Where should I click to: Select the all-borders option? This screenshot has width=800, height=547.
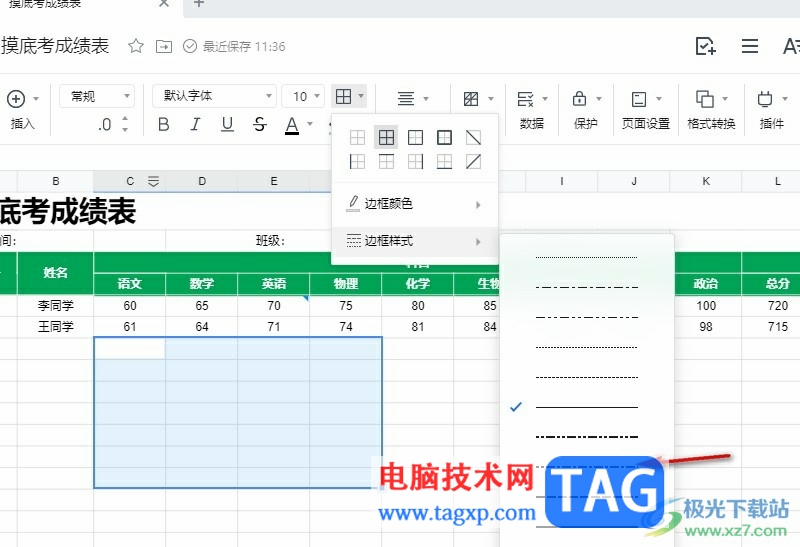click(x=386, y=137)
